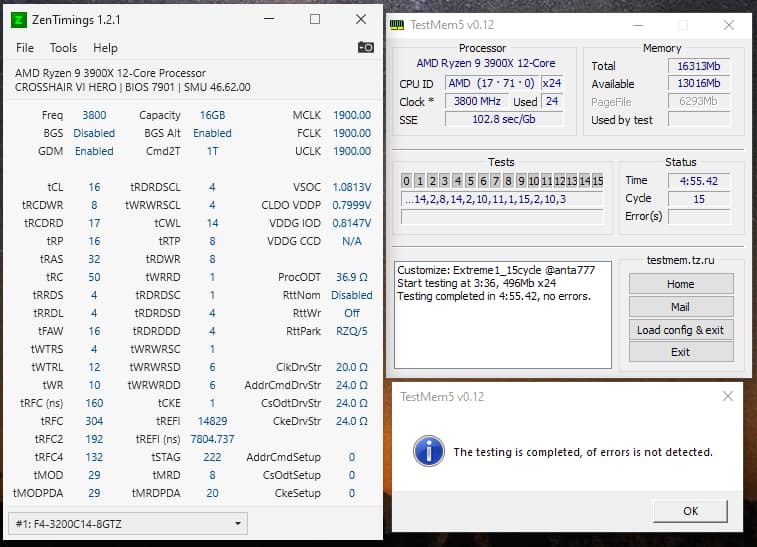
Task: Click the Capacity value 16GB
Action: click(x=212, y=115)
